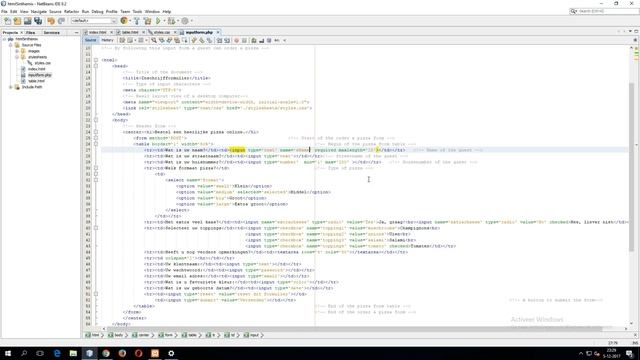Click the Stop Macro Recording icon
This screenshot has width=640, height=360.
(x=244, y=40)
